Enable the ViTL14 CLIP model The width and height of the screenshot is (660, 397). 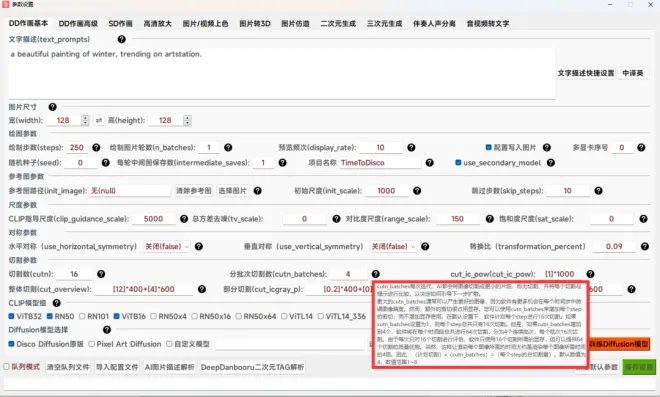pos(284,316)
